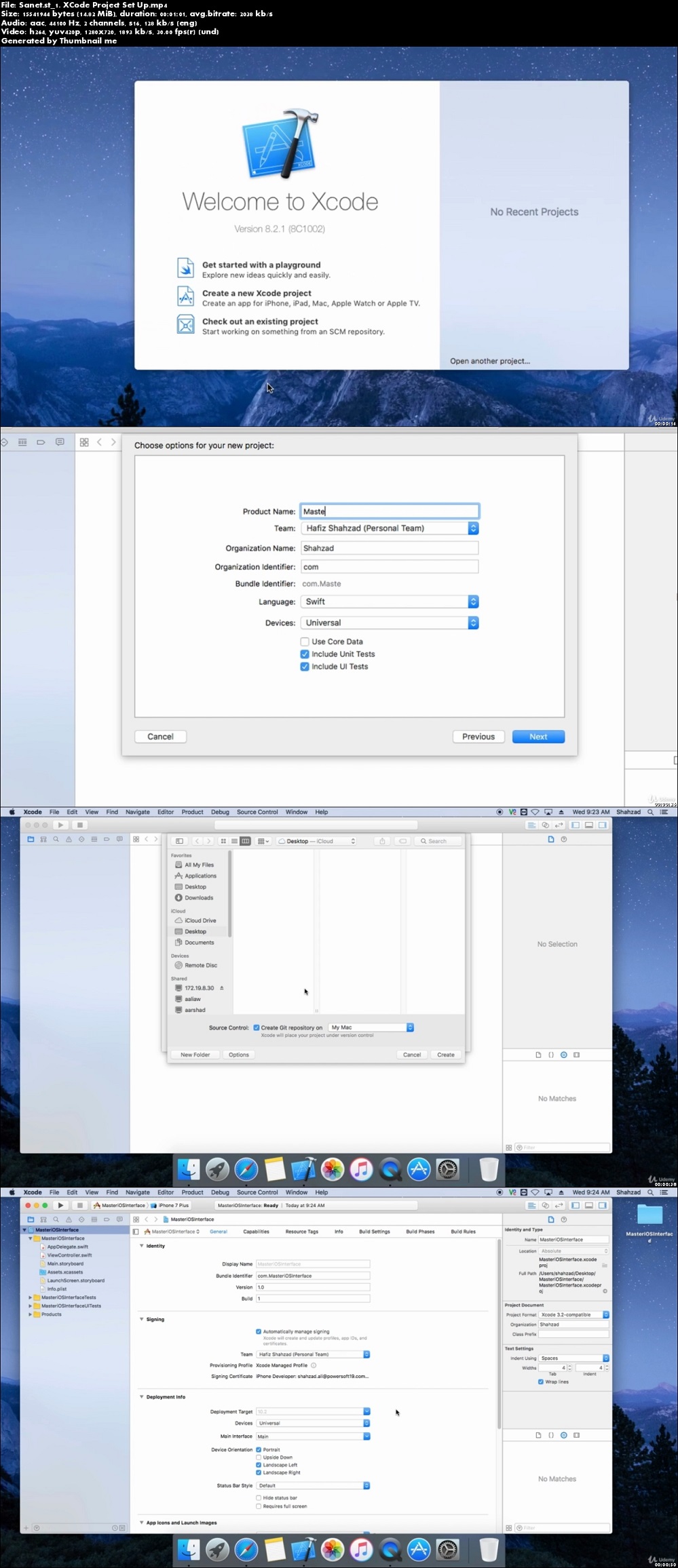Open Build Settings tab
Screen dimensions: 678x1568
(375, 1231)
